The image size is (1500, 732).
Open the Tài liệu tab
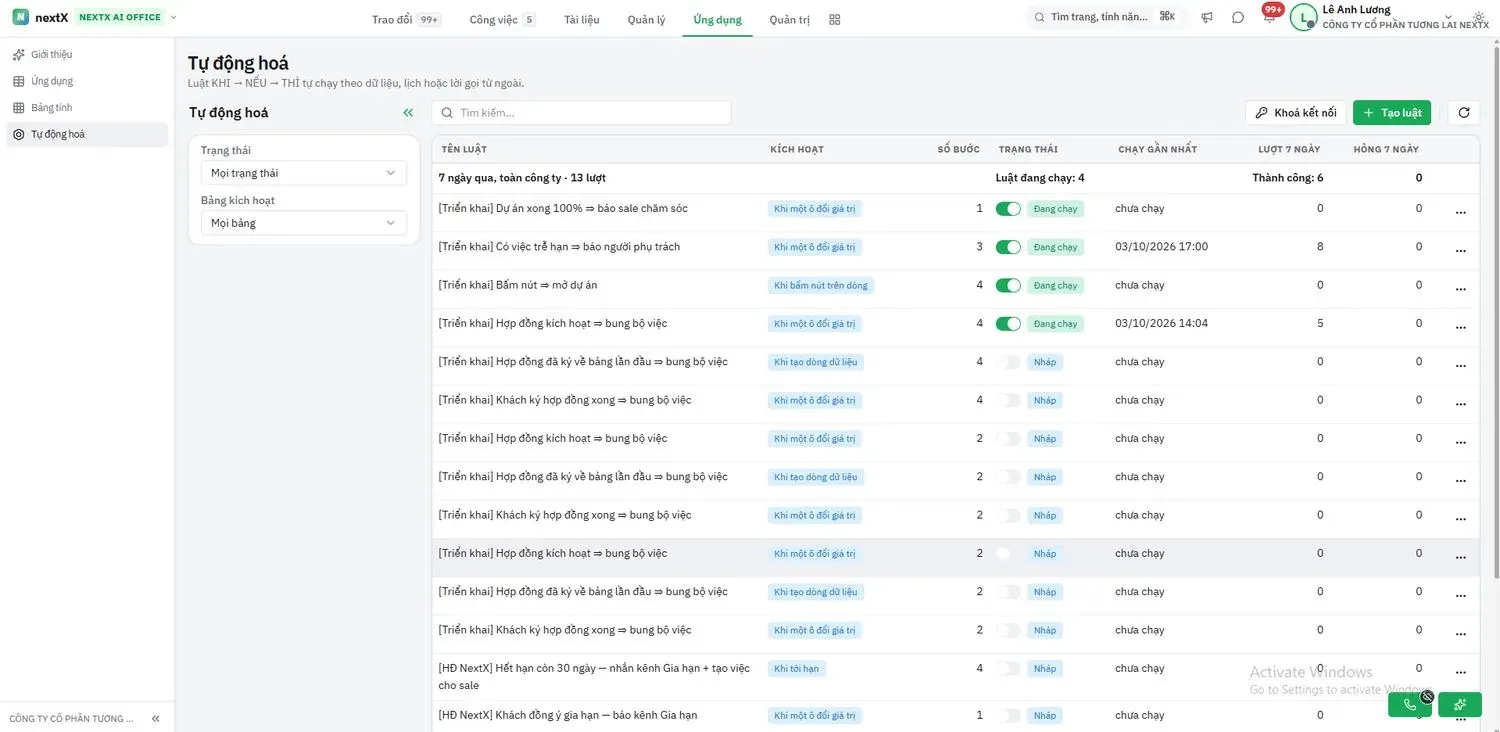pyautogui.click(x=582, y=19)
